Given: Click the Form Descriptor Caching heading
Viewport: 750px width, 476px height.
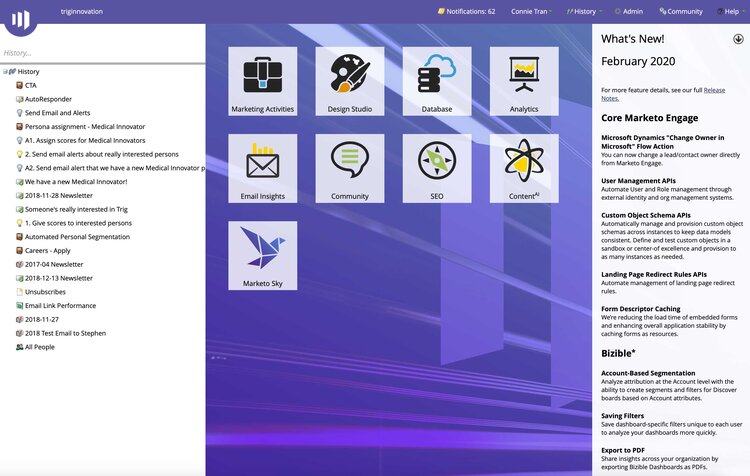Looking at the screenshot, I should point(640,309).
